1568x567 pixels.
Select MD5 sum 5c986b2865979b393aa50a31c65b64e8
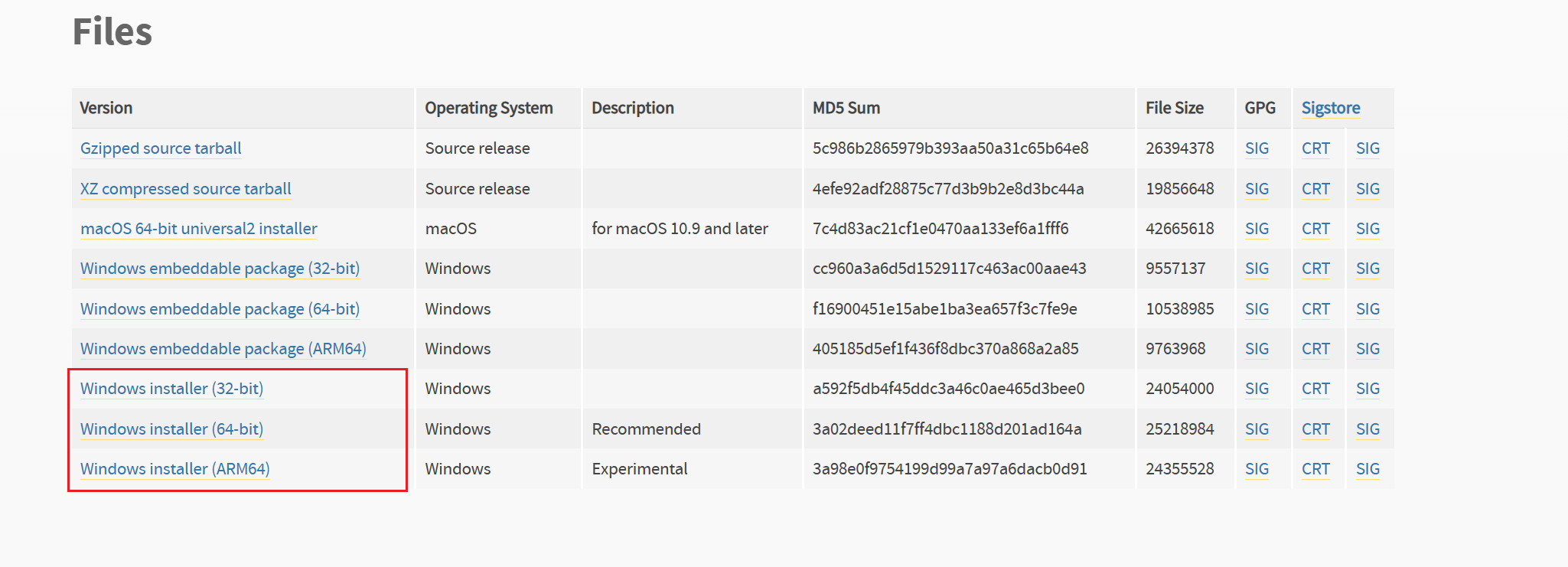950,148
